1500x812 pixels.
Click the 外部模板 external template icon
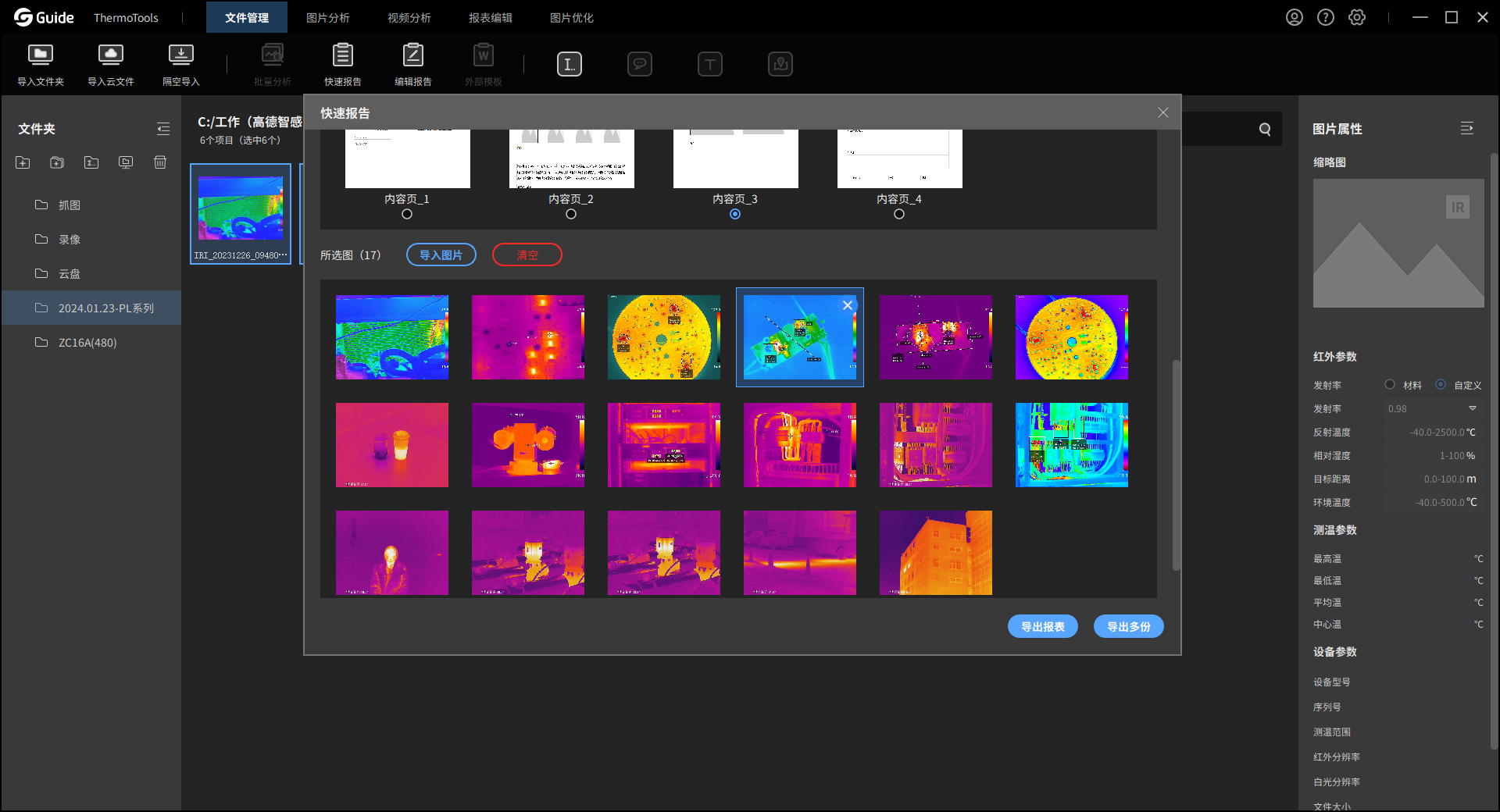pyautogui.click(x=484, y=55)
